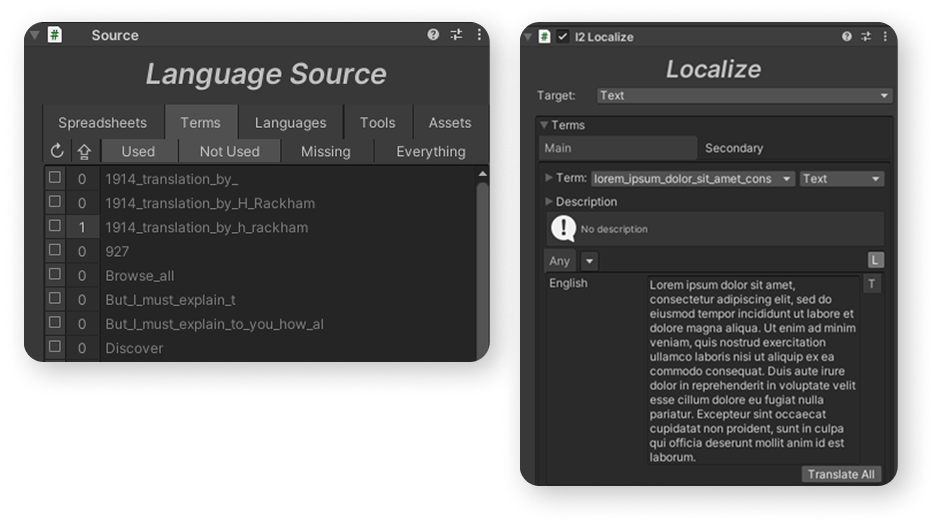The image size is (935, 524).
Task: Open the term name dropdown lorem_ipsum_dolor
Action: coord(692,179)
